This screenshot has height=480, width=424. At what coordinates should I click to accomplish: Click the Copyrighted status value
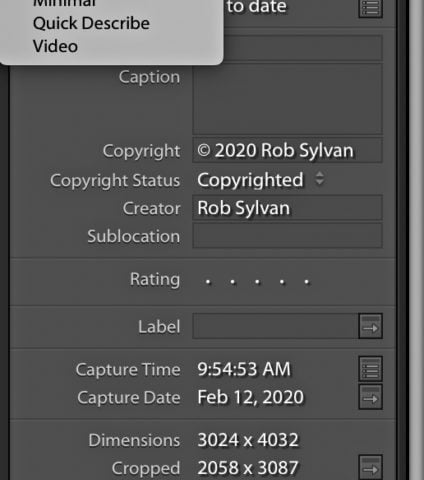click(250, 180)
